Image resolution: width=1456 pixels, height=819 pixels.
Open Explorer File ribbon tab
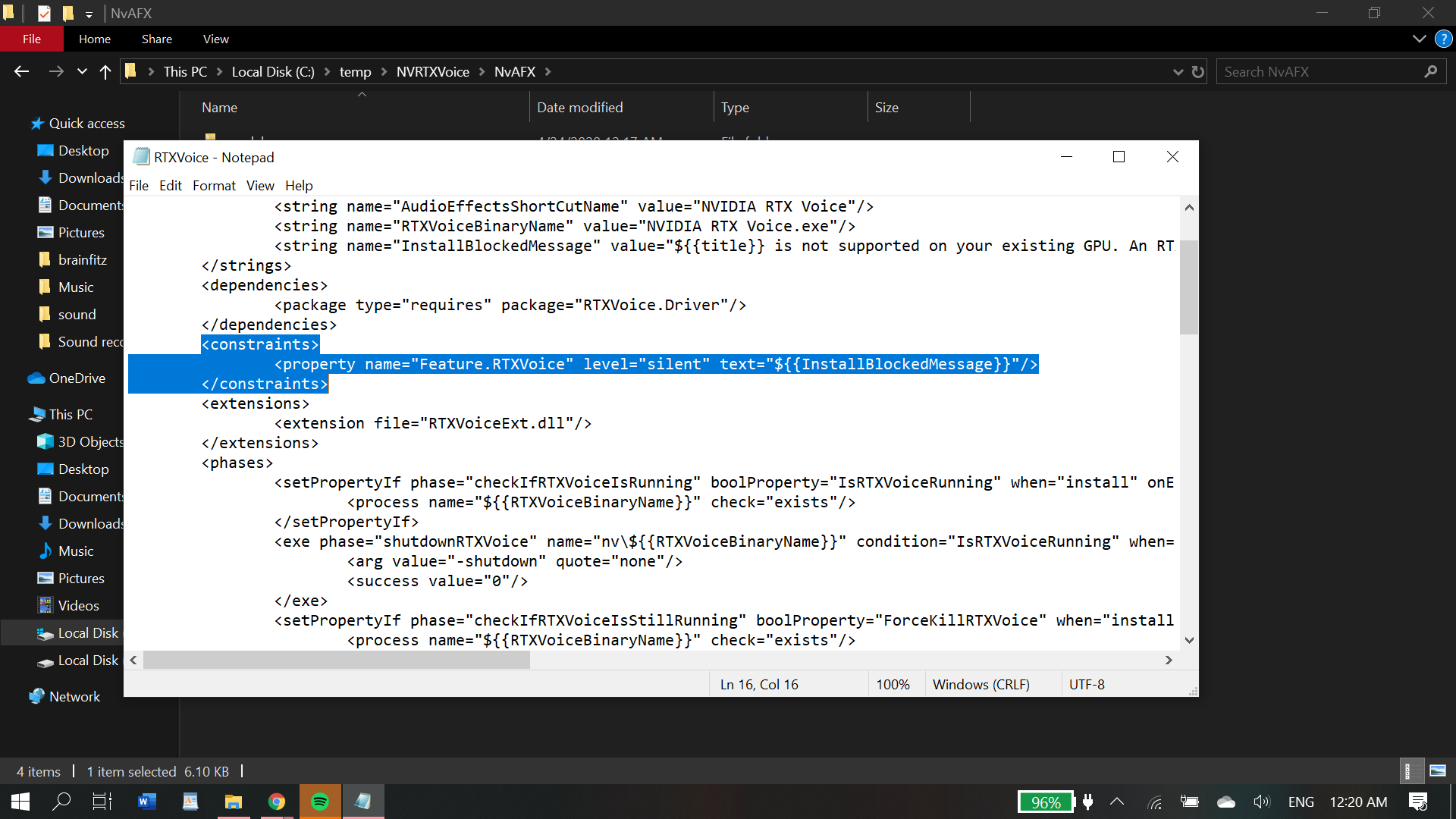tap(31, 39)
